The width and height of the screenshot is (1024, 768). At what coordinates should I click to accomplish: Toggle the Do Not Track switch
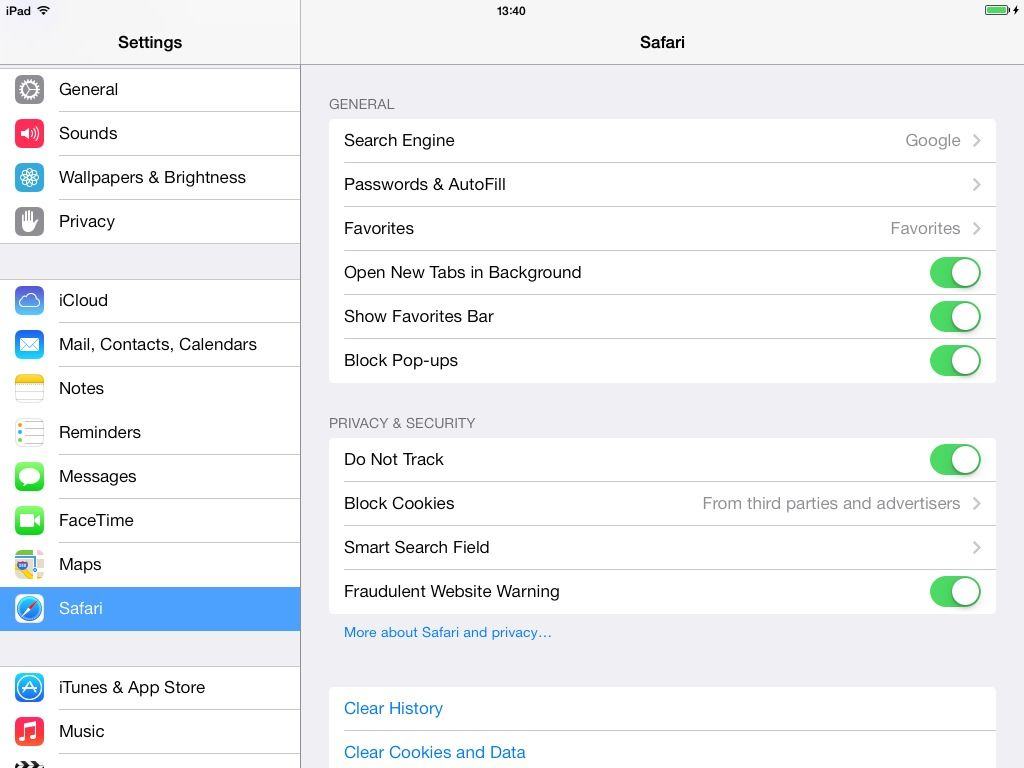[x=954, y=459]
